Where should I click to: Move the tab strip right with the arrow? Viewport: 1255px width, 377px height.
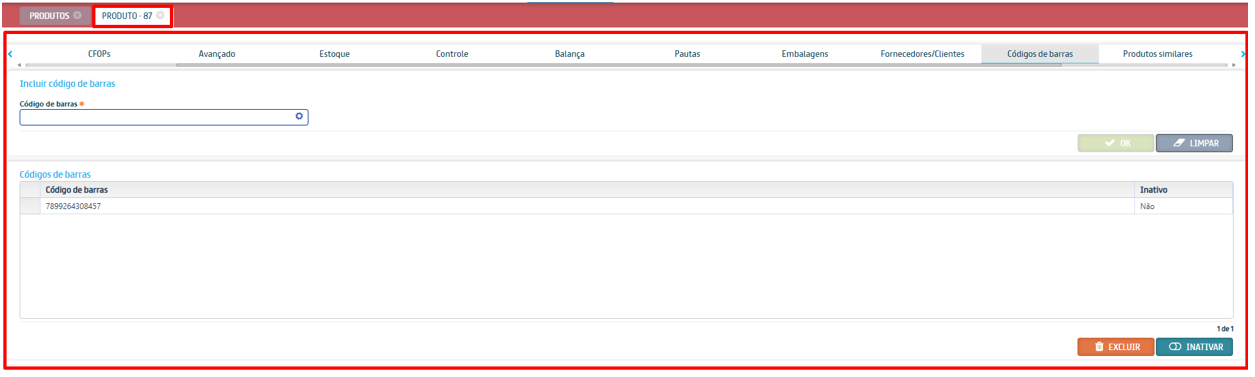point(1243,54)
